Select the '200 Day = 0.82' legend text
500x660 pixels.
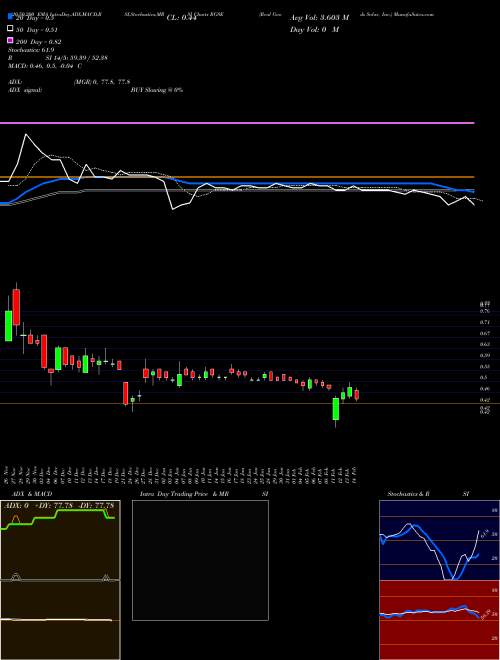tap(39, 42)
